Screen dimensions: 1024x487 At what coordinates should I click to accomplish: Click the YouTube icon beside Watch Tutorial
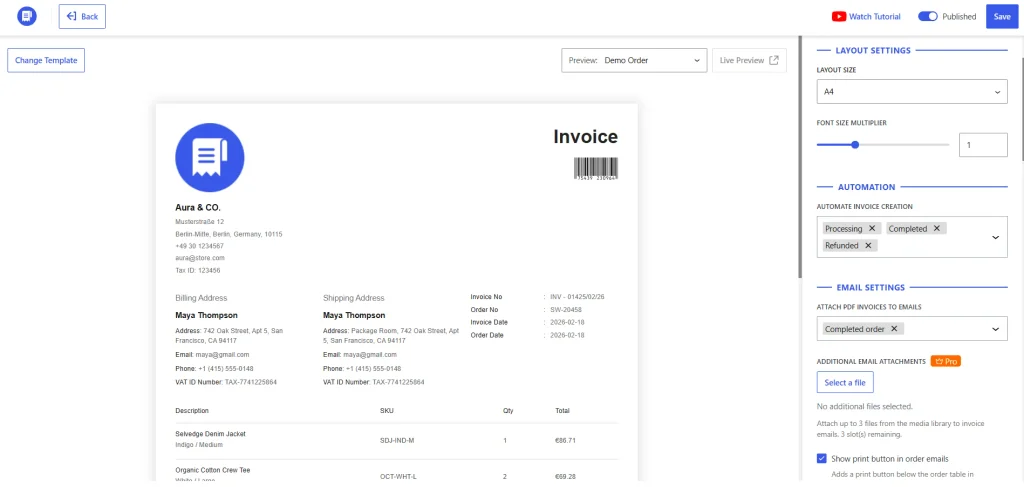click(839, 17)
